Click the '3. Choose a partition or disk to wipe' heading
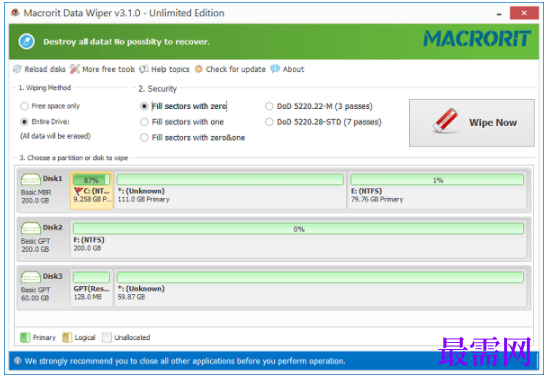The image size is (550, 383). click(74, 158)
